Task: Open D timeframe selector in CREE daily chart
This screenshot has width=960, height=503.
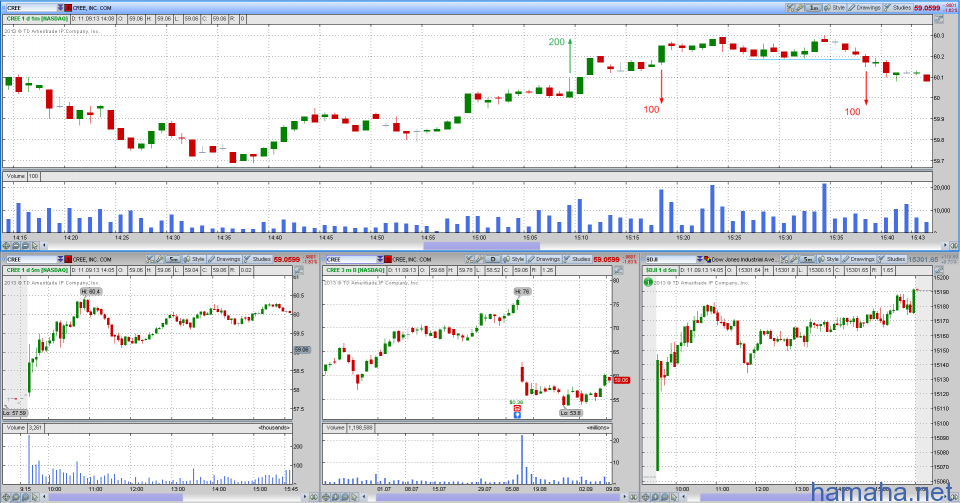Action: point(493,259)
